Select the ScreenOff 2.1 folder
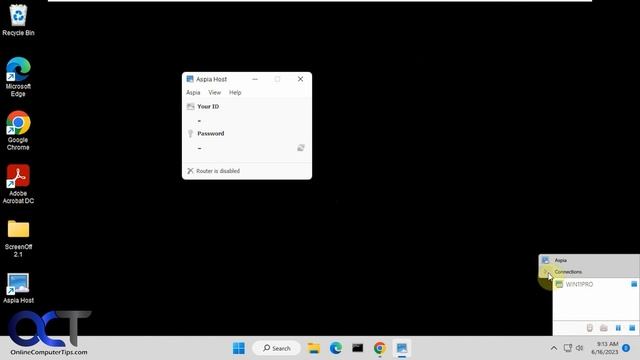The width and height of the screenshot is (640, 360). (x=18, y=238)
